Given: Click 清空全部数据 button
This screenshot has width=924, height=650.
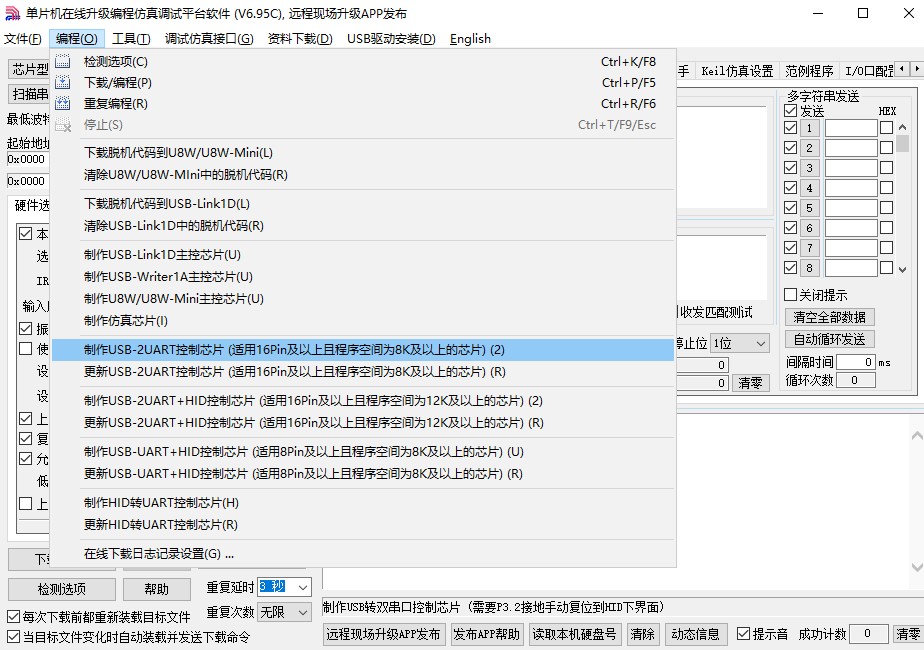Looking at the screenshot, I should pyautogui.click(x=830, y=317).
